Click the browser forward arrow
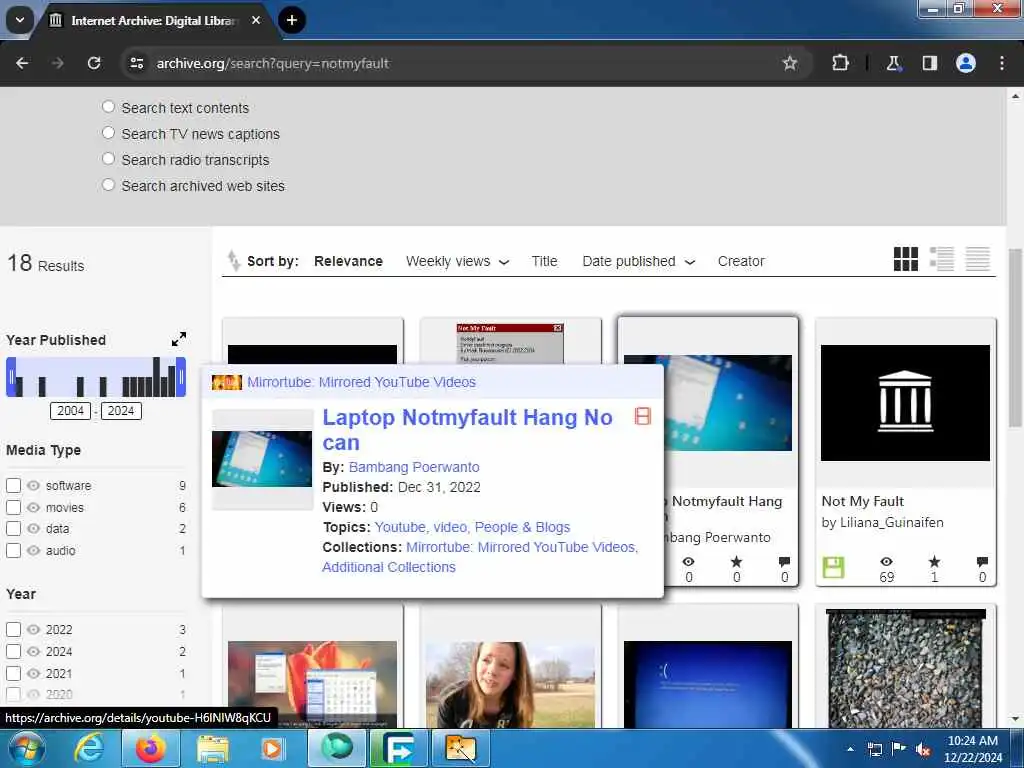 (x=57, y=63)
